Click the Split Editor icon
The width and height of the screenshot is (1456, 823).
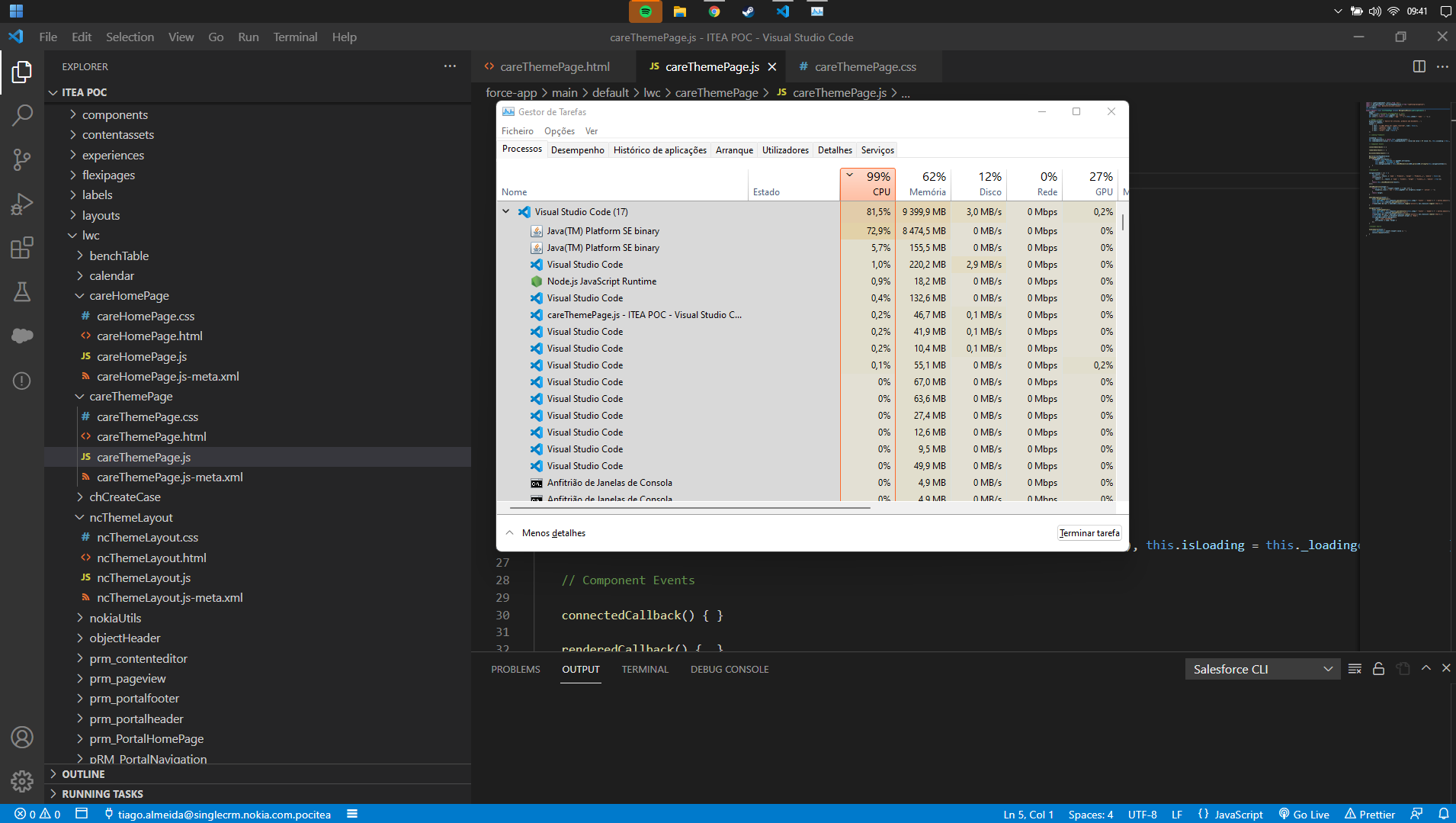[1419, 66]
